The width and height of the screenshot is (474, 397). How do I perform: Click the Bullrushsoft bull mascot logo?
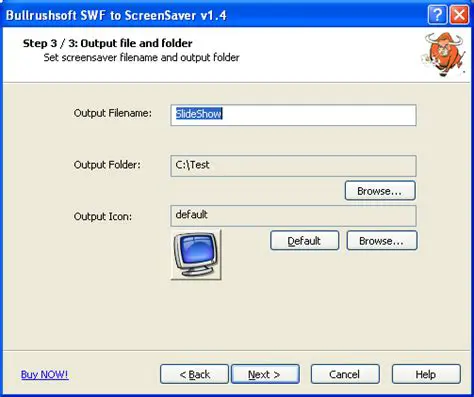click(443, 54)
